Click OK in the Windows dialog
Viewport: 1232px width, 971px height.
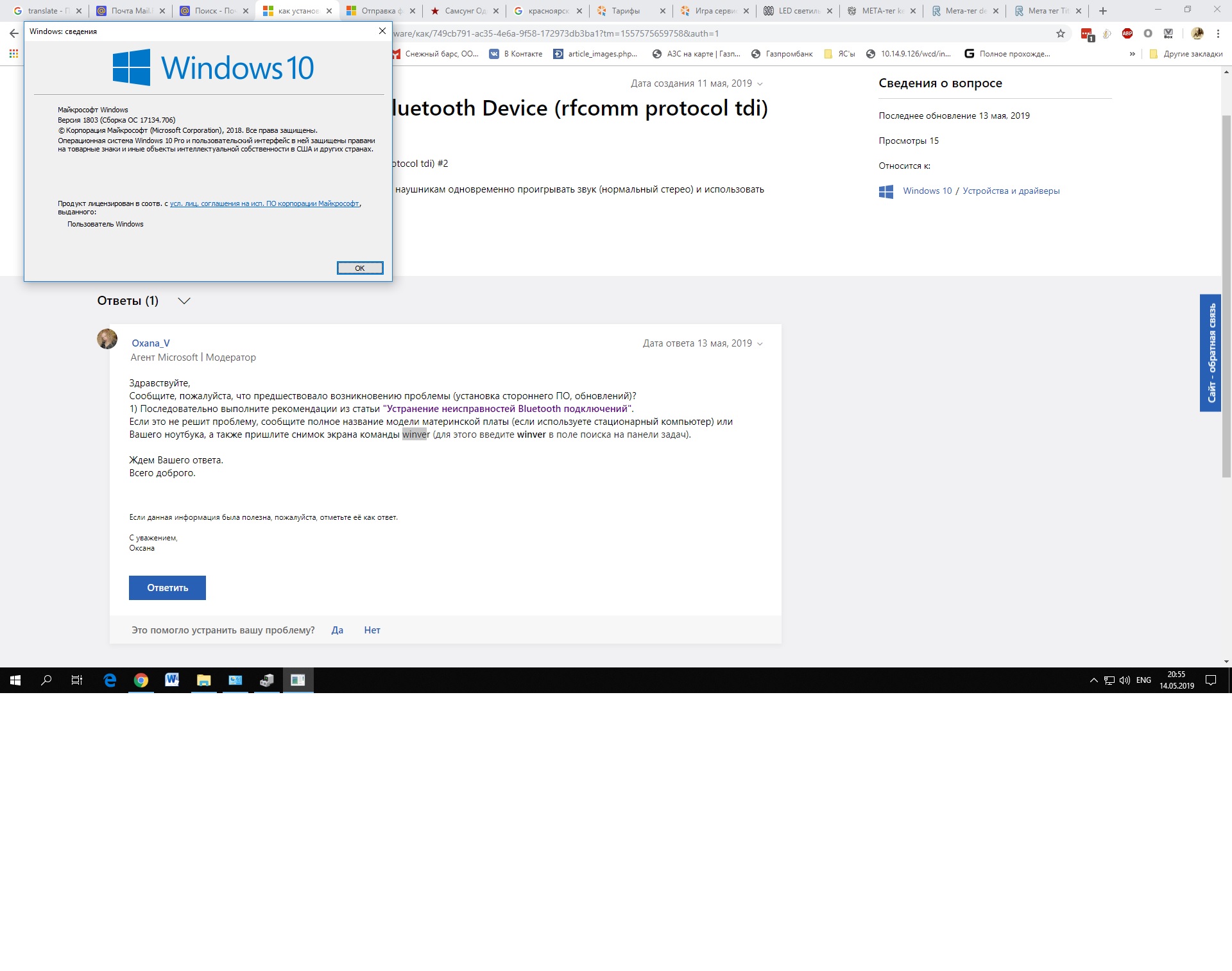coord(360,268)
